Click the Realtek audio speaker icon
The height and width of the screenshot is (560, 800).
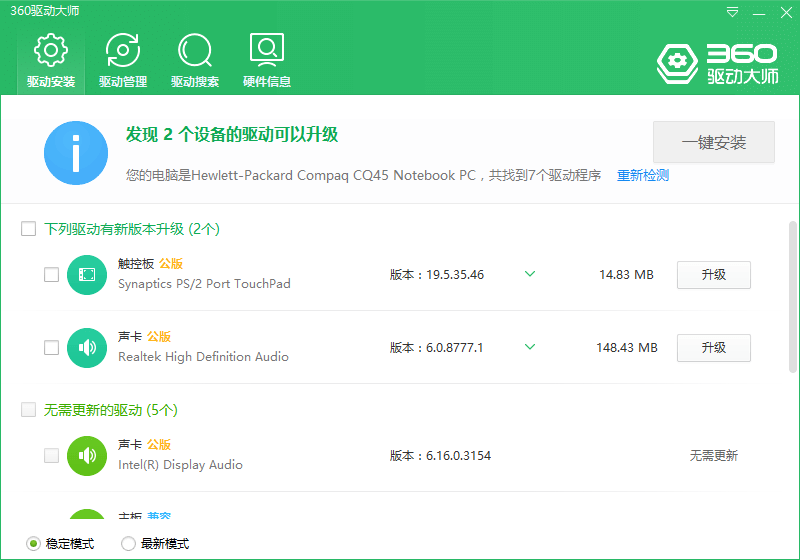coord(87,348)
